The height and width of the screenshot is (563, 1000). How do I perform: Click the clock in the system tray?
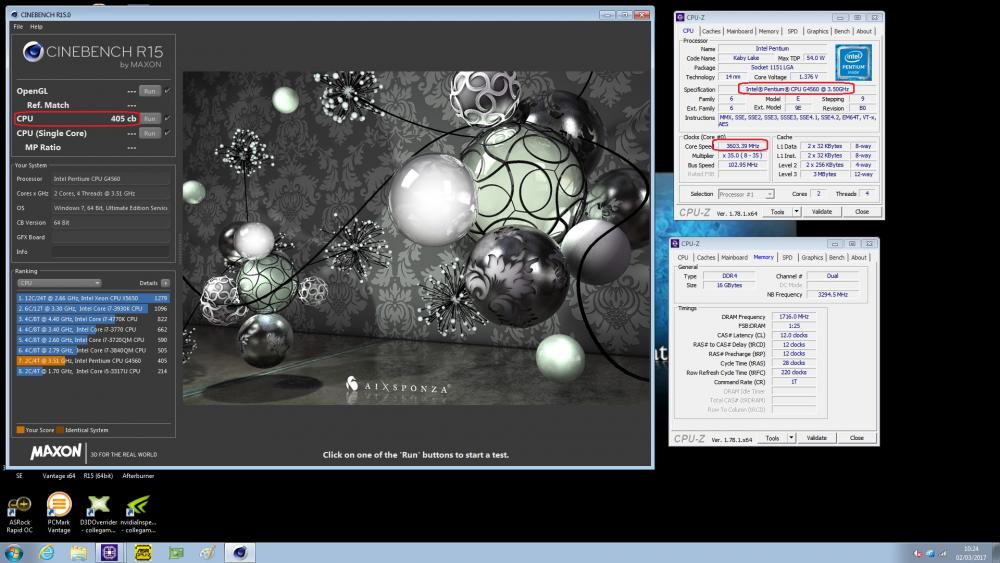click(x=971, y=553)
